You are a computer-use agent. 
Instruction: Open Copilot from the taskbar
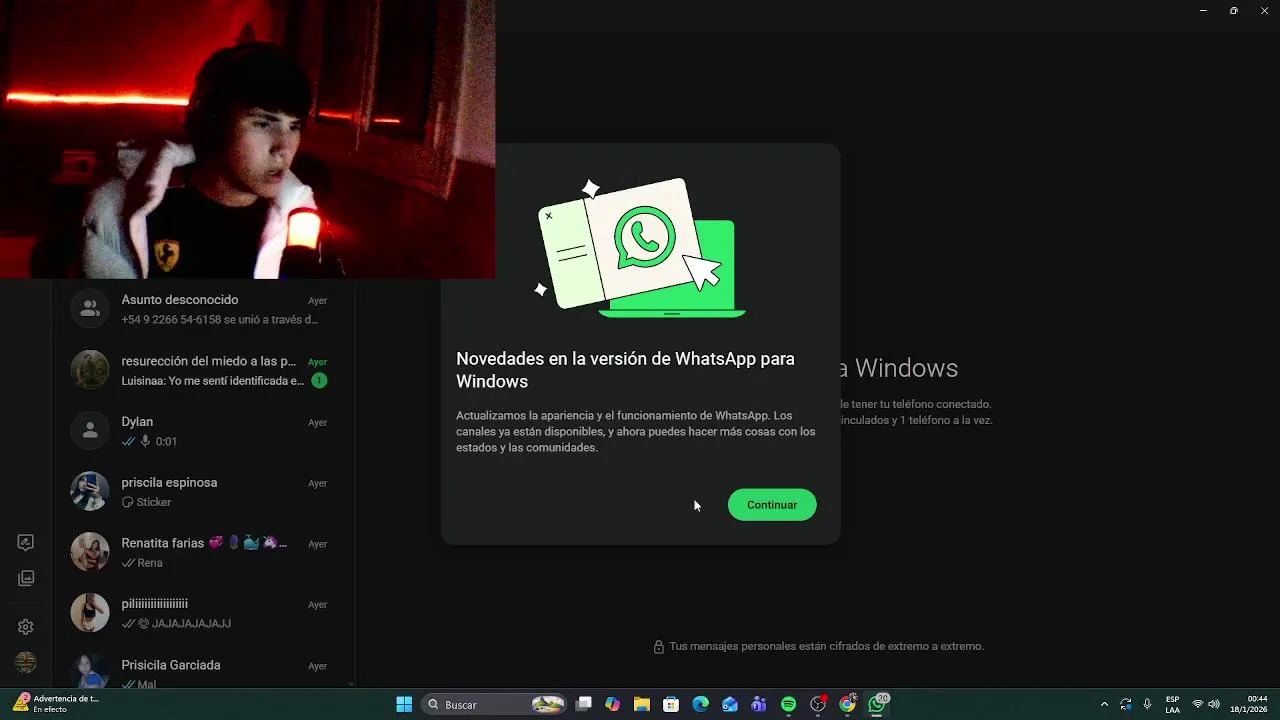[613, 705]
